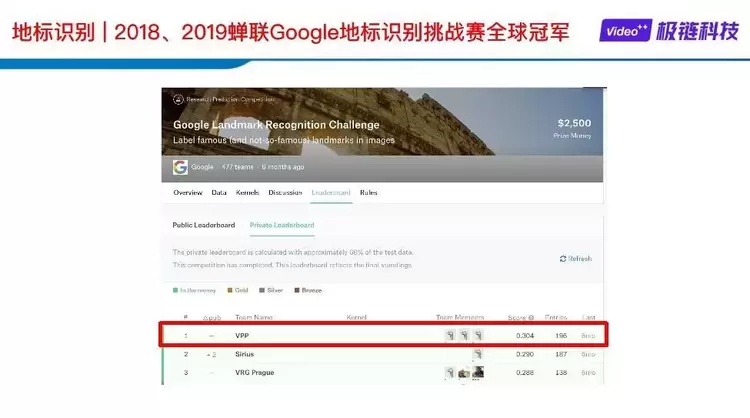Click the Google logo icon
The width and height of the screenshot is (750, 418).
point(181,167)
